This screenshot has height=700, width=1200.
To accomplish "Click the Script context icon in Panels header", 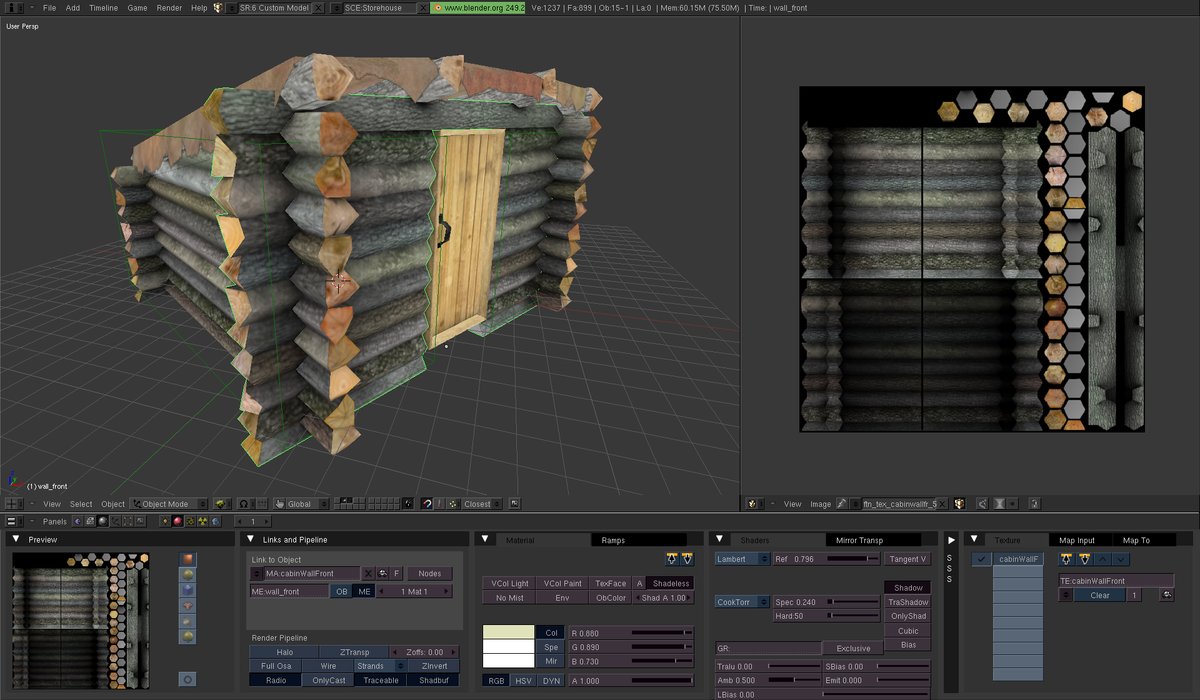I will 89,521.
